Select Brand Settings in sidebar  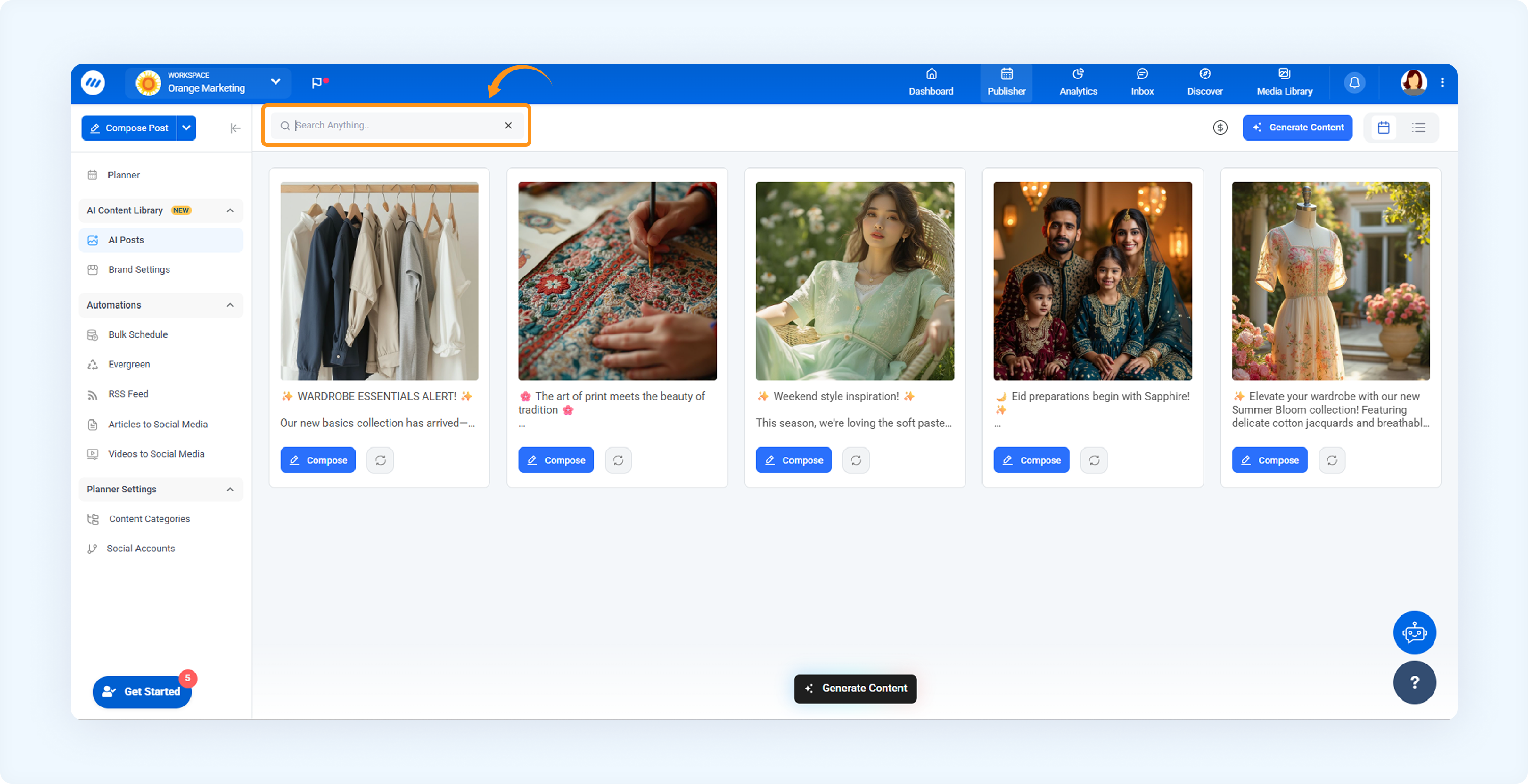pyautogui.click(x=139, y=269)
